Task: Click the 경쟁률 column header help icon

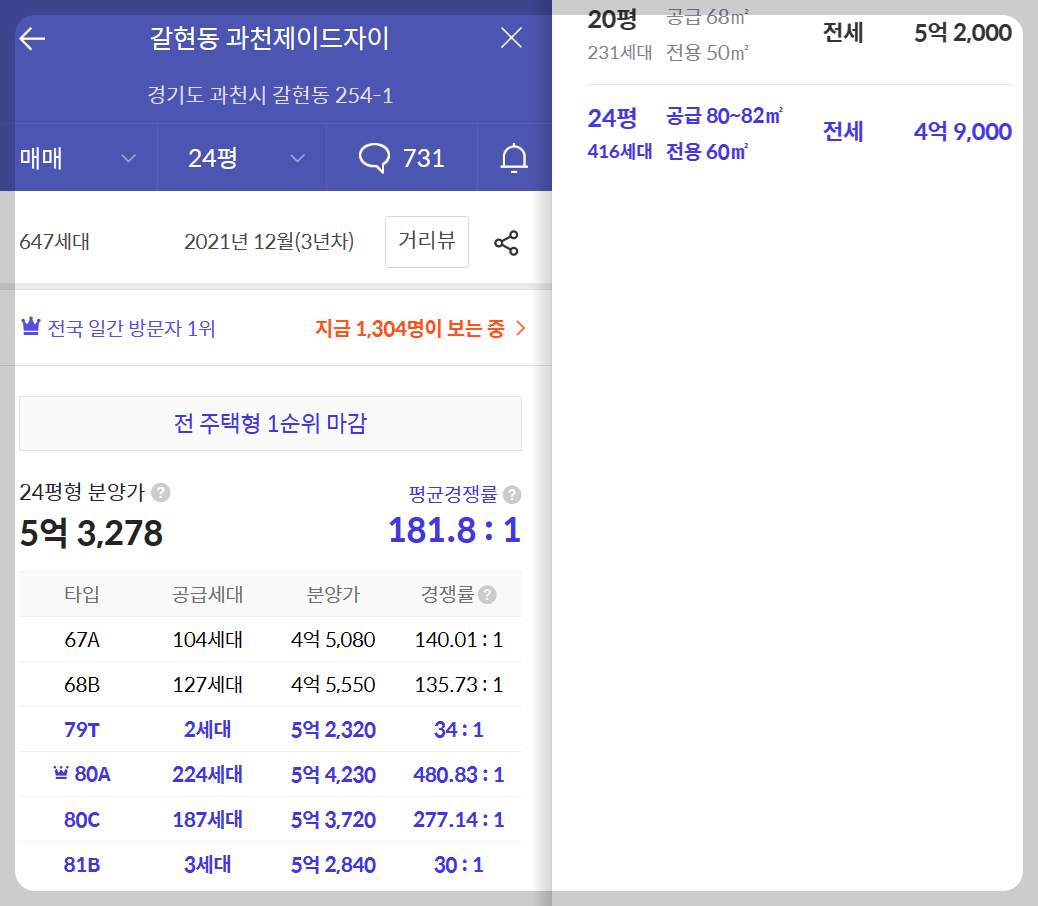Action: 487,594
